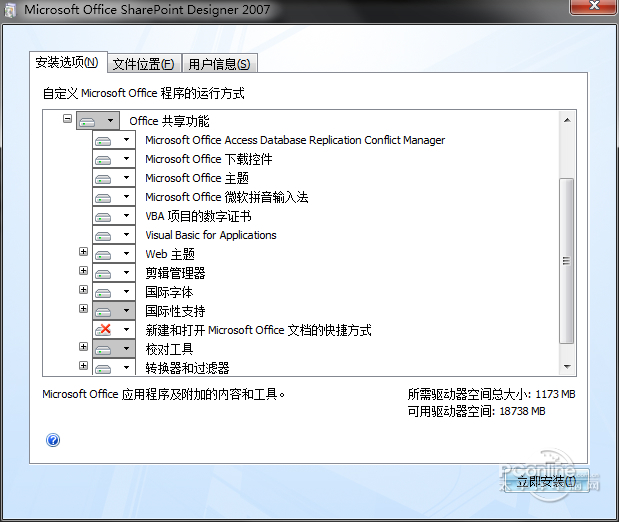Click the 立即安装(I) button
The height and width of the screenshot is (522, 619).
(547, 481)
